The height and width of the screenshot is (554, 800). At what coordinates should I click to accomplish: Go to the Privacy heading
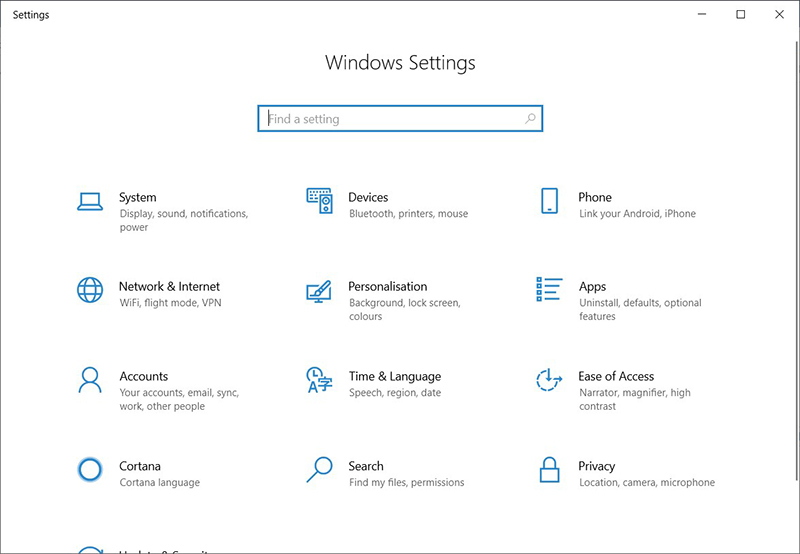596,467
